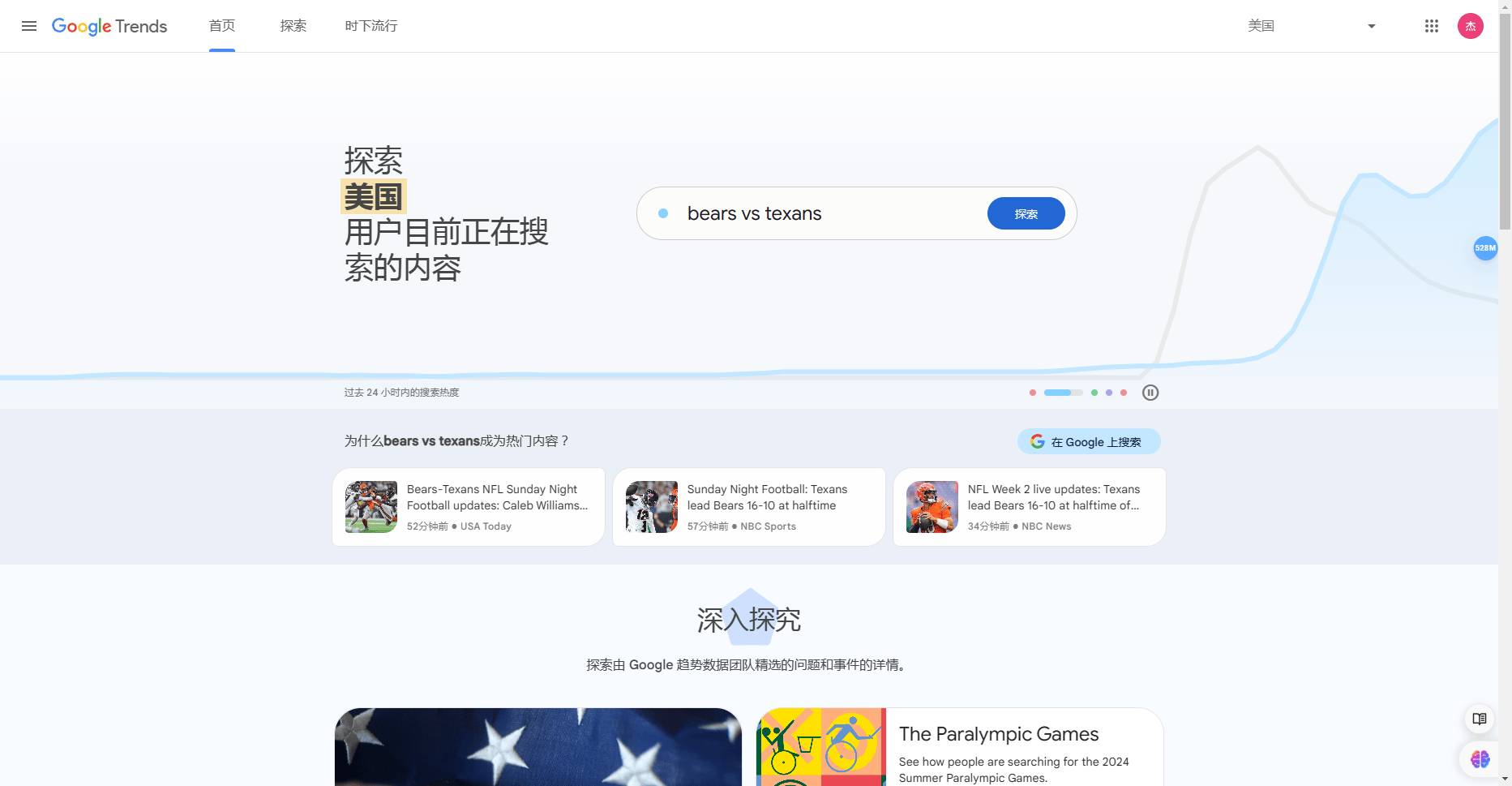
Task: Click the Google Trends logo
Action: point(109,25)
